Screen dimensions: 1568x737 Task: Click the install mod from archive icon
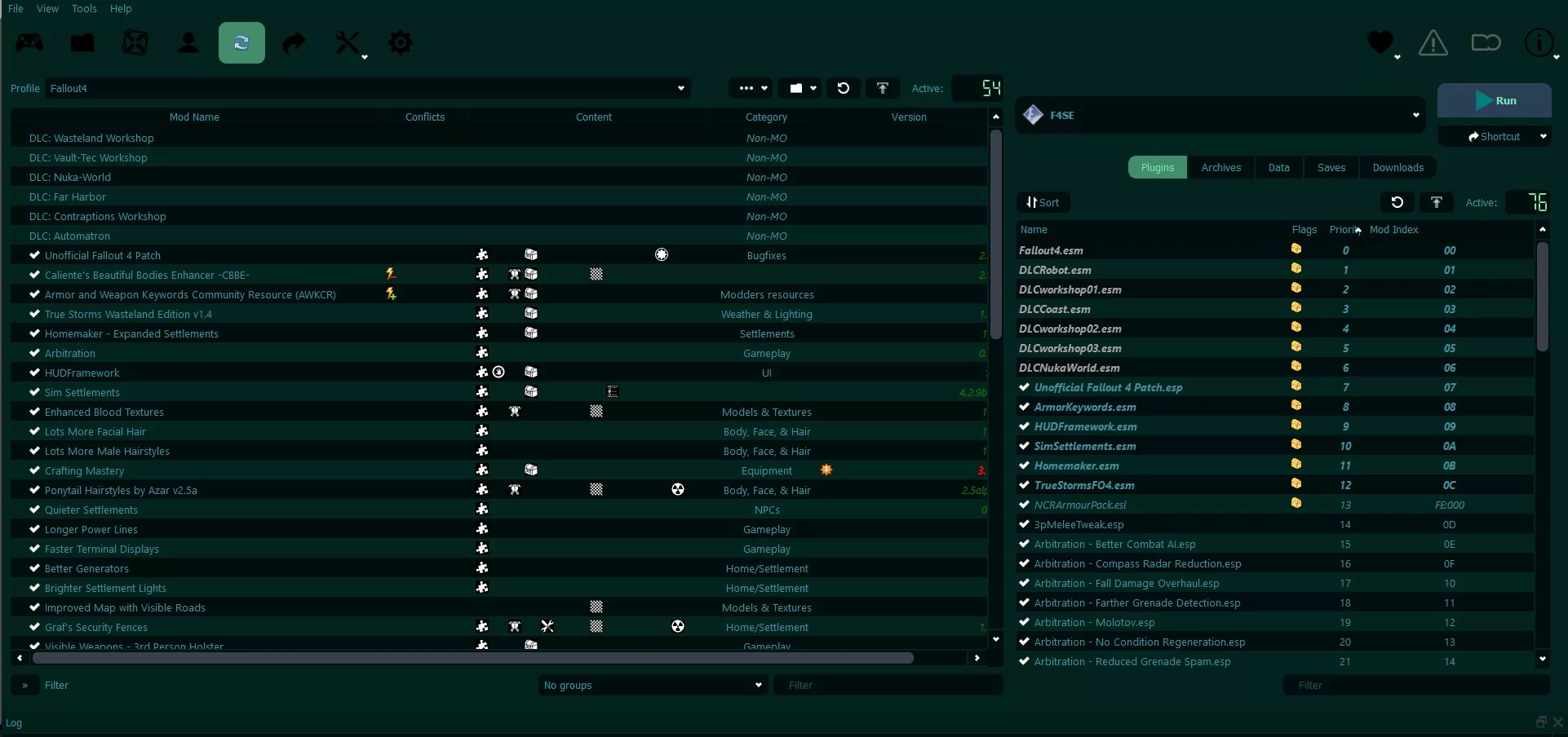click(x=82, y=42)
